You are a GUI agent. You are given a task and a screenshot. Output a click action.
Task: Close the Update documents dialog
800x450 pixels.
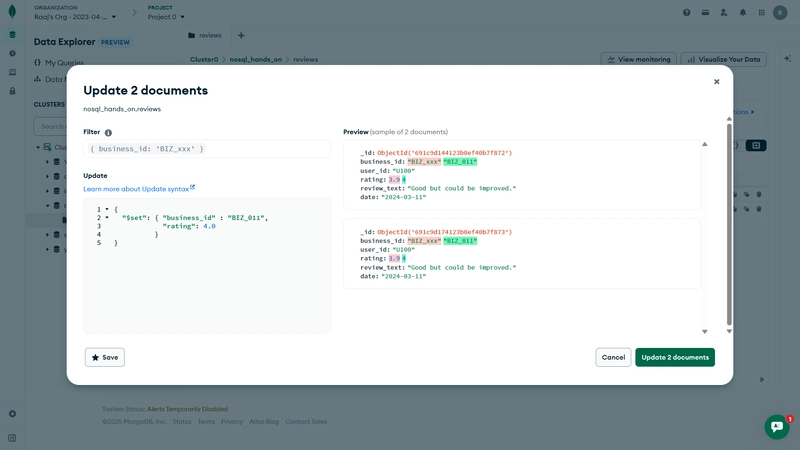click(716, 82)
